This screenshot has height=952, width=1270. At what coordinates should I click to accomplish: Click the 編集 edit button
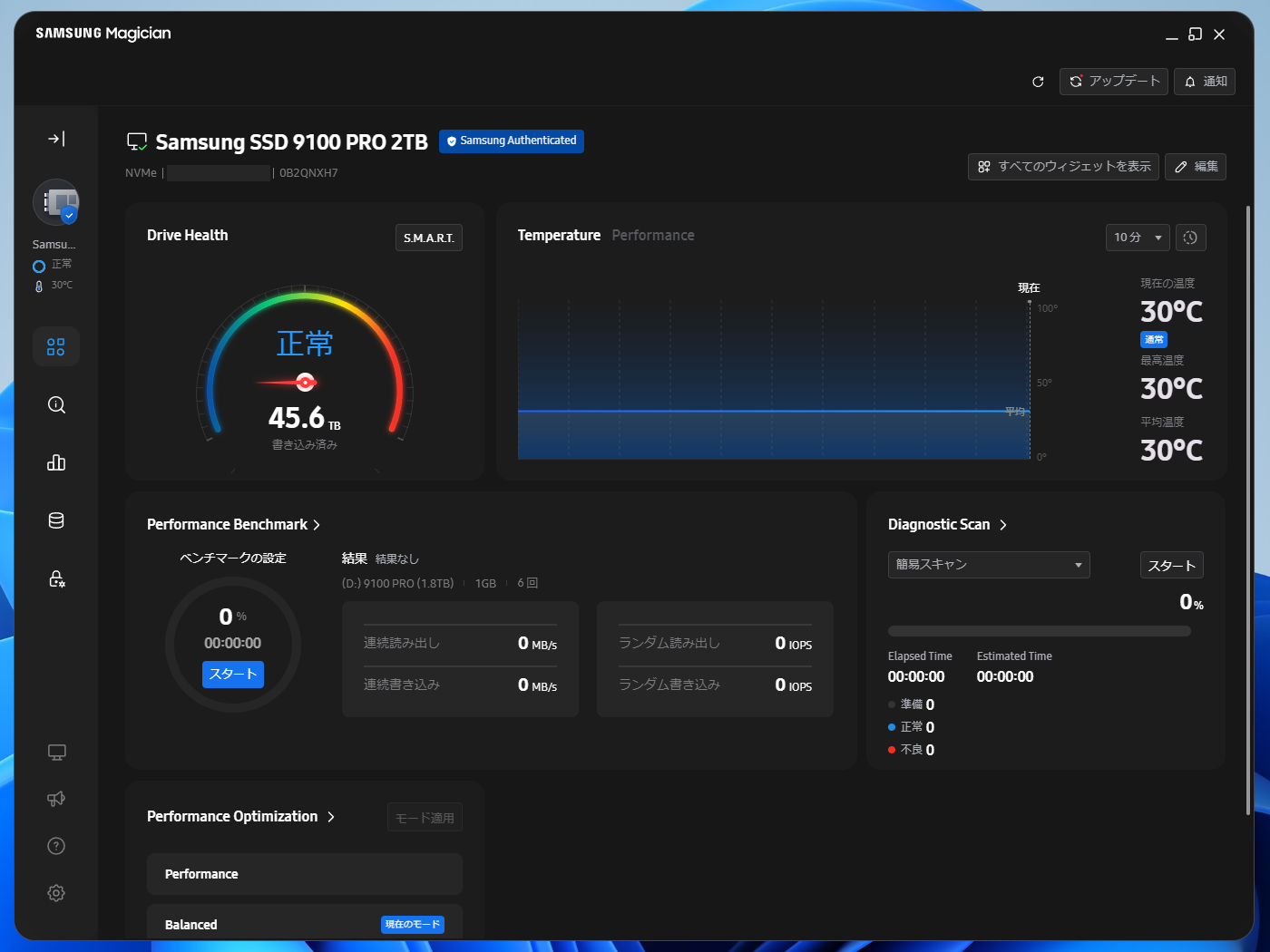[1196, 167]
